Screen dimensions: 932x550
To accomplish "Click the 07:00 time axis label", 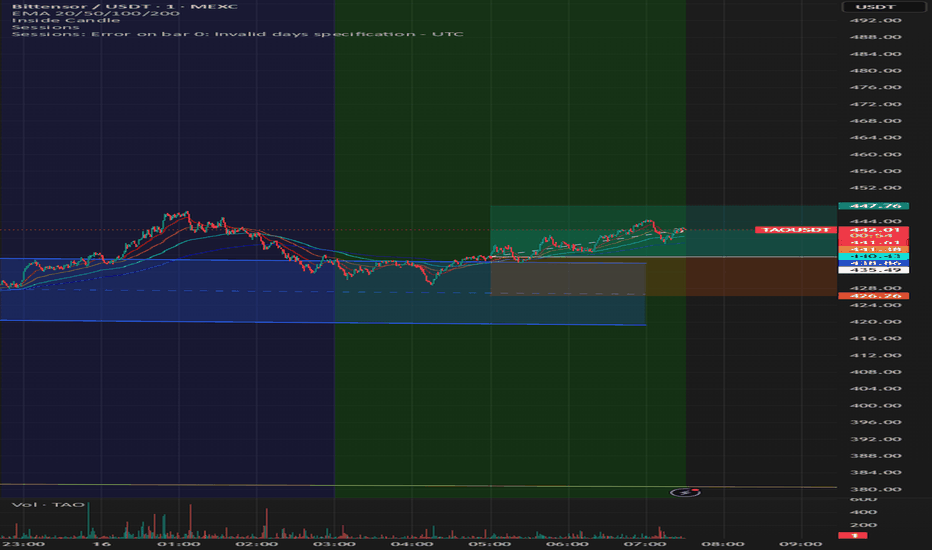I will (x=645, y=544).
